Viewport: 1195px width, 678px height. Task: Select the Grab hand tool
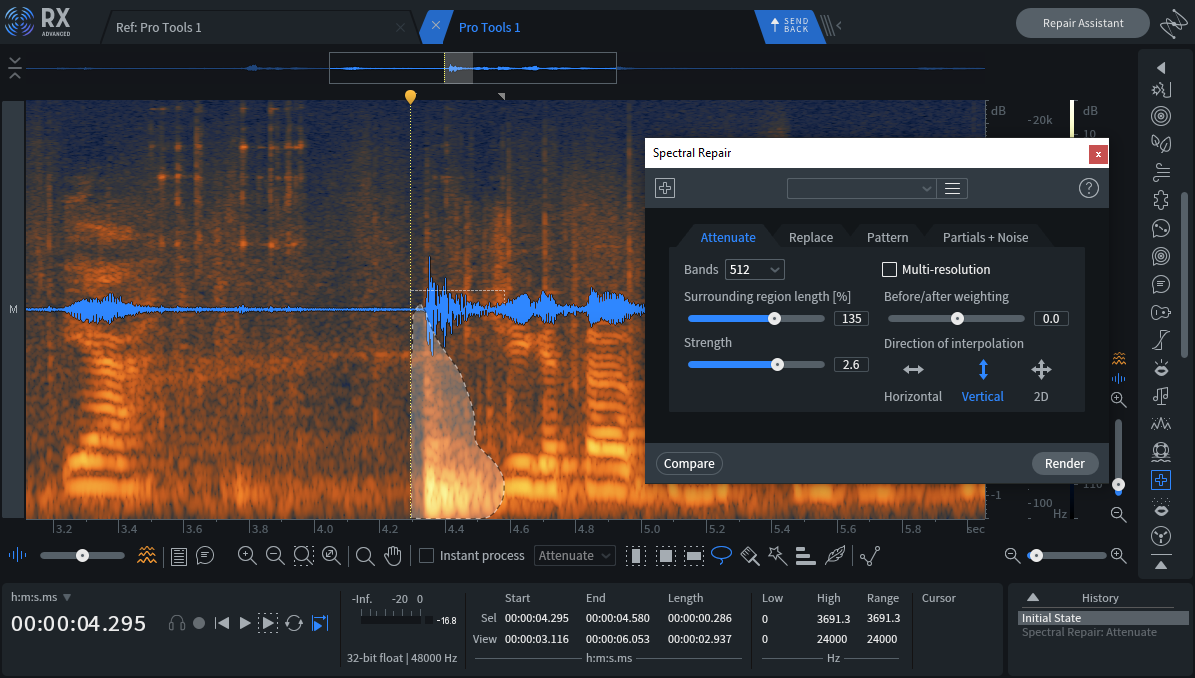click(392, 556)
